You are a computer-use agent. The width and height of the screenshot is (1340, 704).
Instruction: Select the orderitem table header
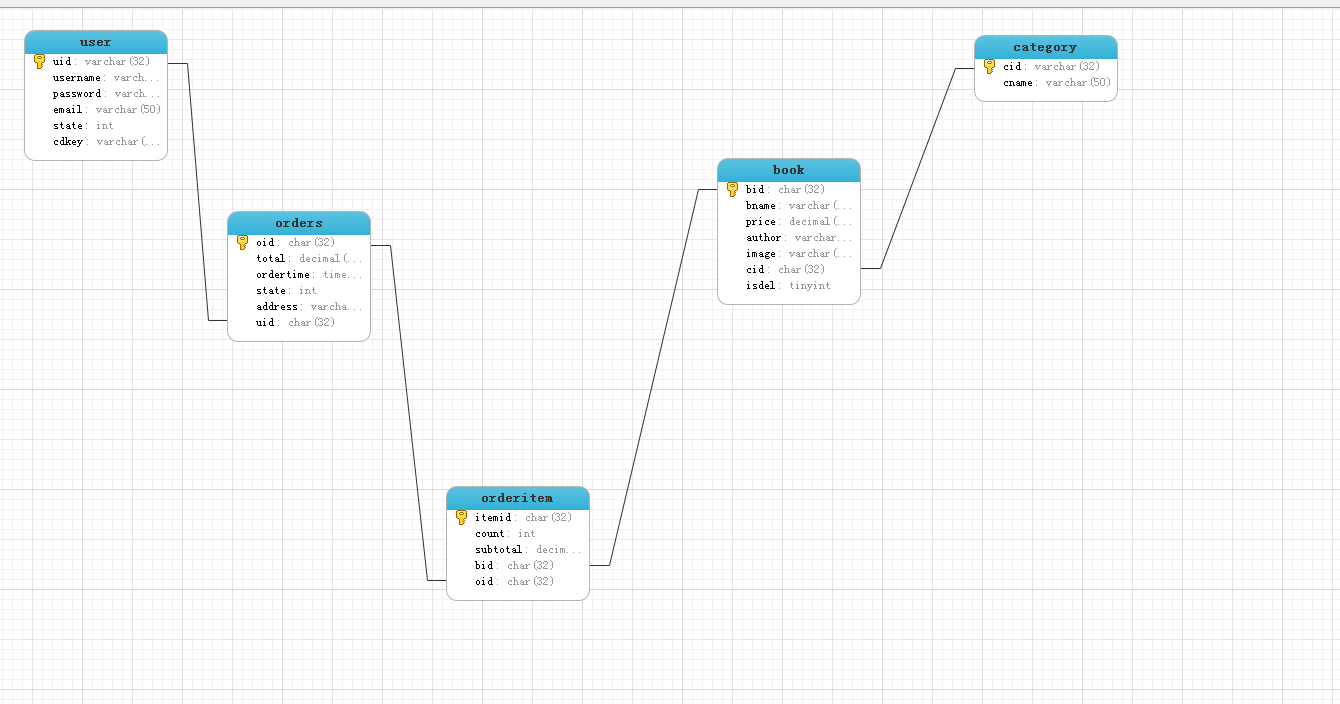coord(518,498)
